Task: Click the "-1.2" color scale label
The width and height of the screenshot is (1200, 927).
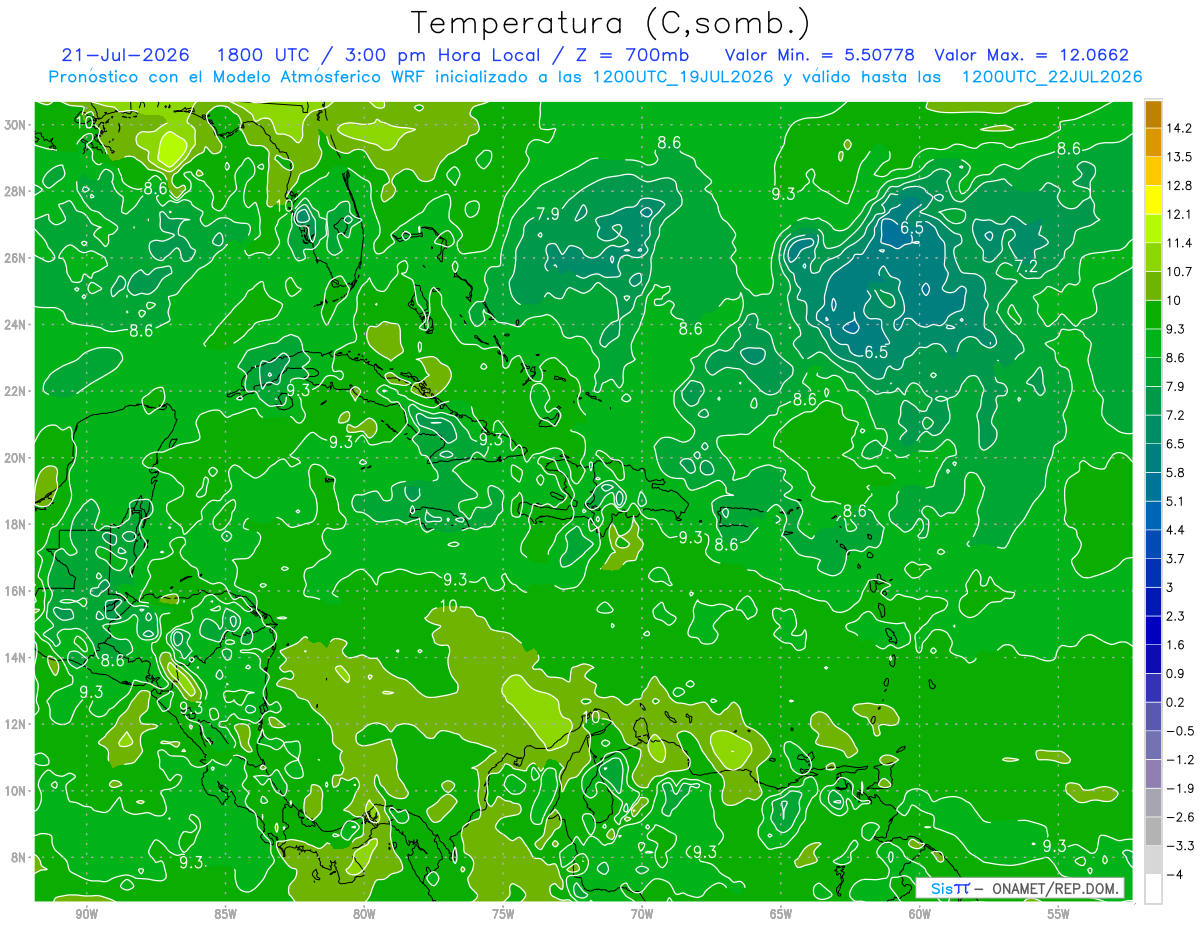Action: click(x=1180, y=759)
